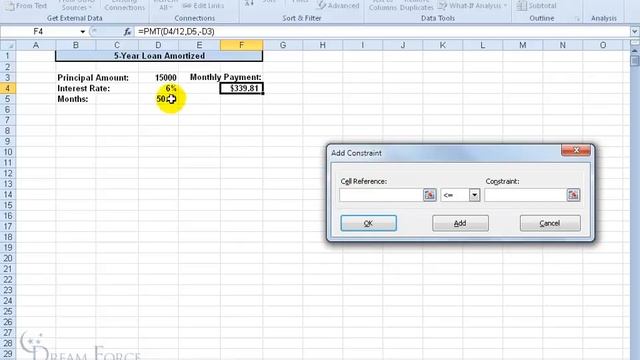Select row 20 header
The image size is (640, 360).
point(7,258)
